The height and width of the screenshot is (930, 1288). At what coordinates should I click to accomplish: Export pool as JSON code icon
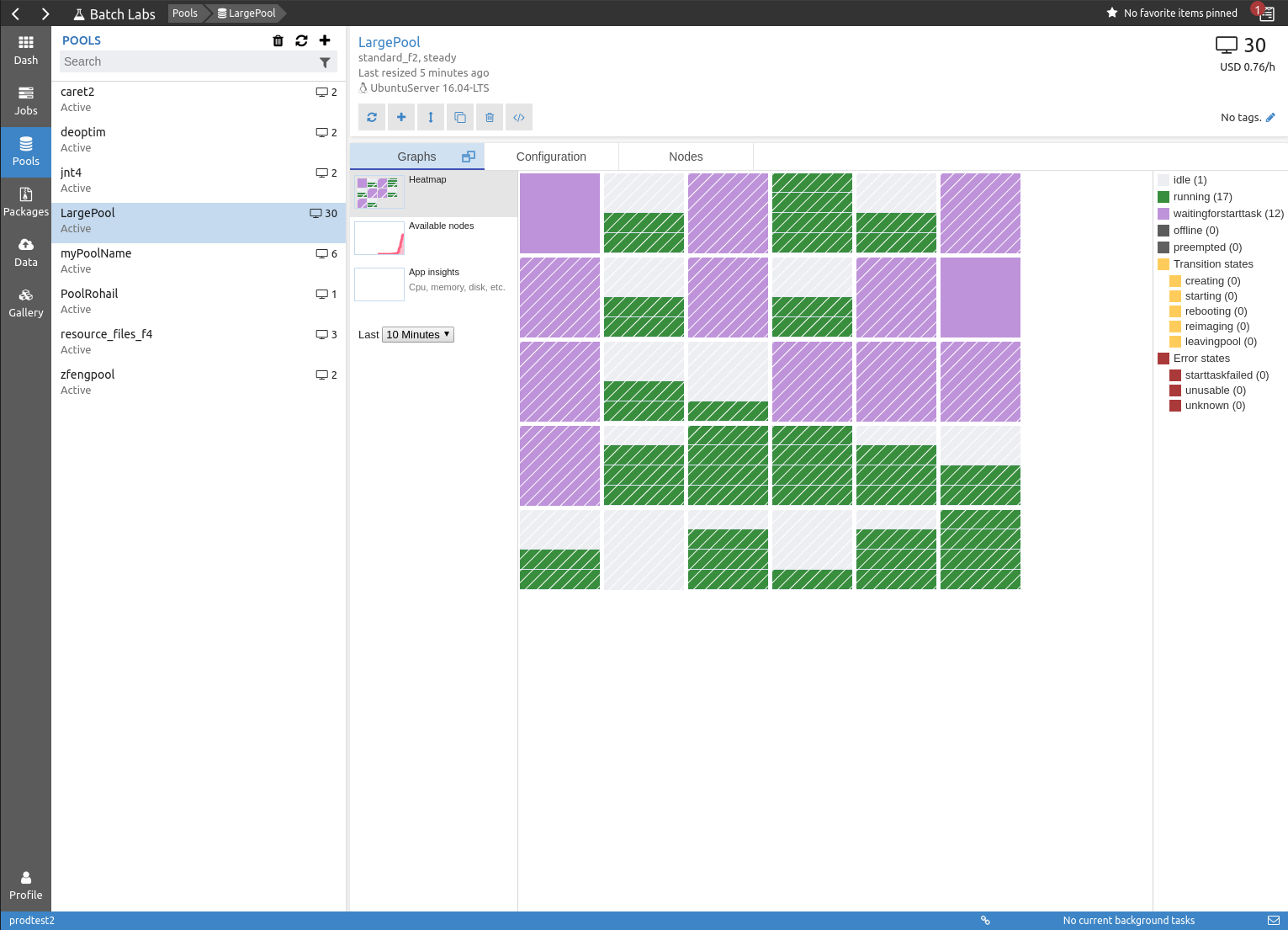pos(519,117)
